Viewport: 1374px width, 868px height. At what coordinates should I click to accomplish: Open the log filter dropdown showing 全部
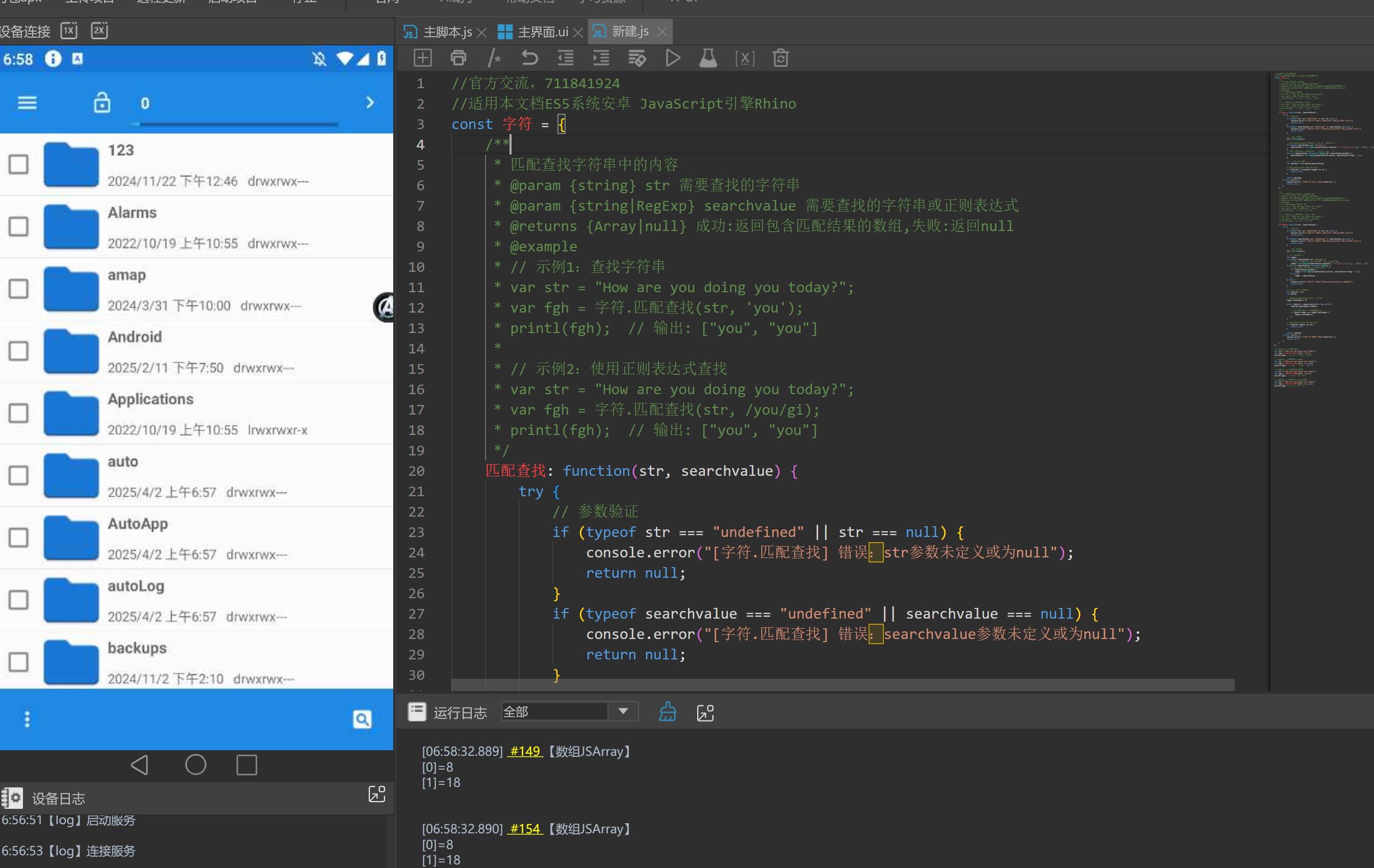tap(623, 711)
